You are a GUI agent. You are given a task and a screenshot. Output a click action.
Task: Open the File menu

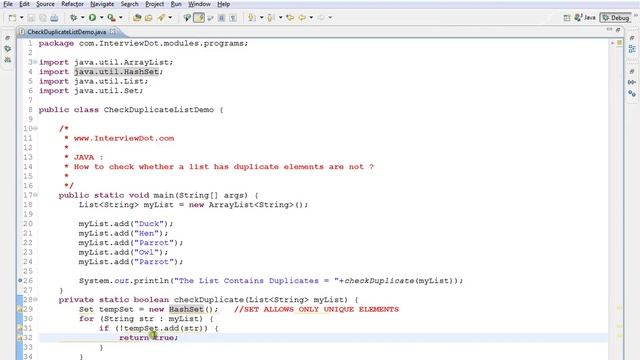[8, 4]
